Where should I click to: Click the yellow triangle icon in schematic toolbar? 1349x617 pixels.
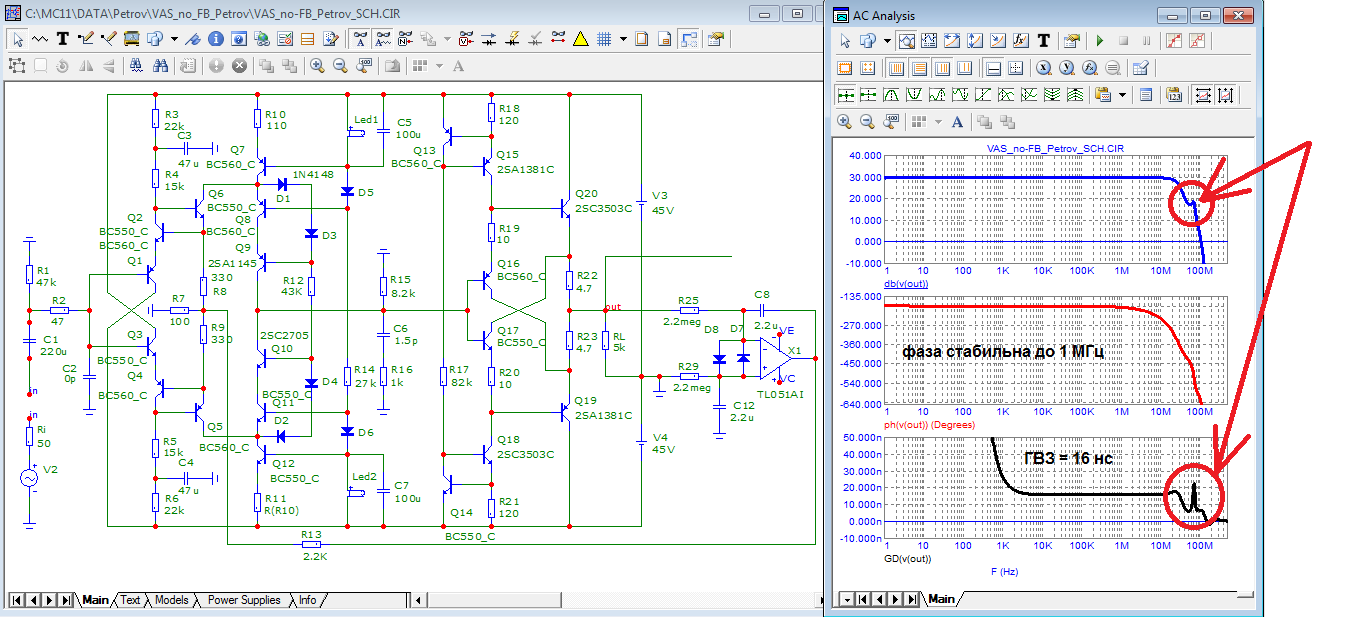point(581,39)
